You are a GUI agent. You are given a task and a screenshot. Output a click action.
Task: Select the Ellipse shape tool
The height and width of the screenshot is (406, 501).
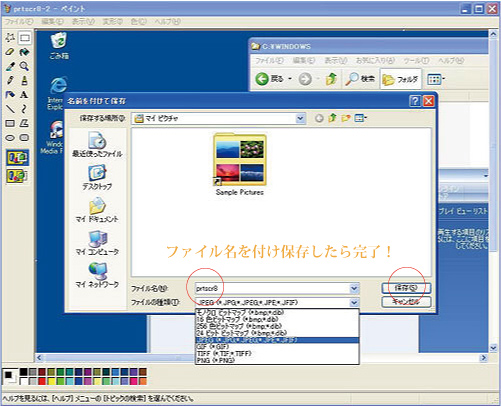(10, 138)
